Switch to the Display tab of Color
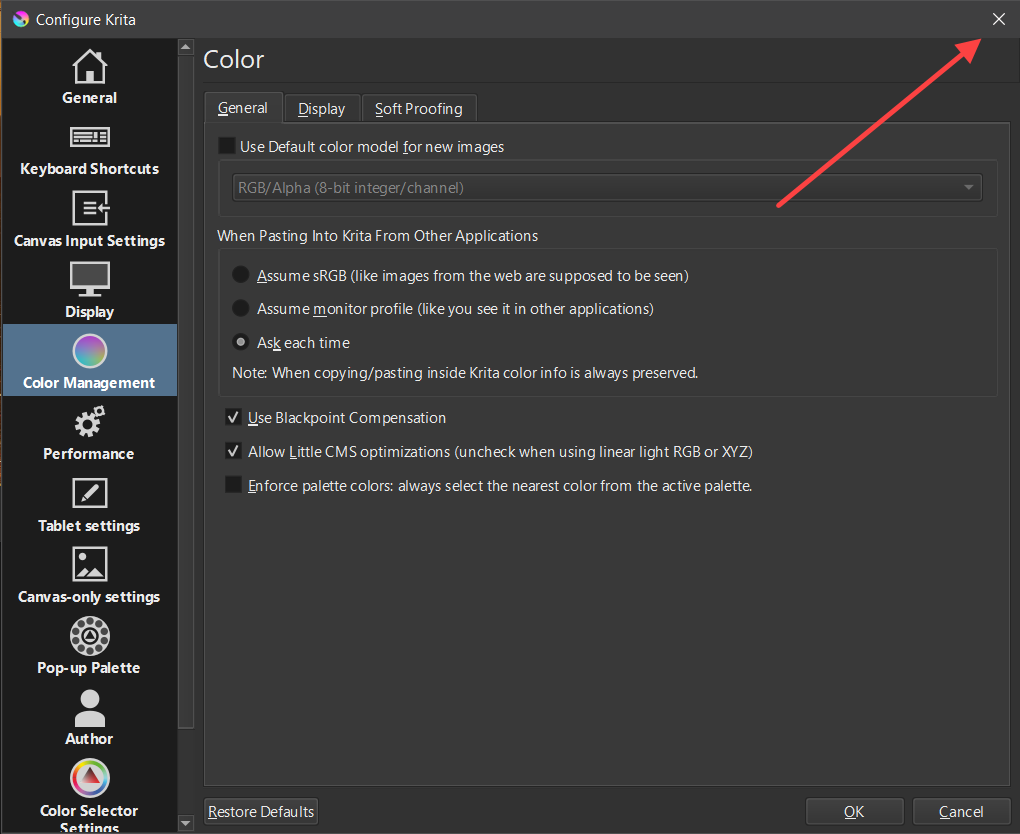Viewport: 1020px width, 834px height. point(321,109)
